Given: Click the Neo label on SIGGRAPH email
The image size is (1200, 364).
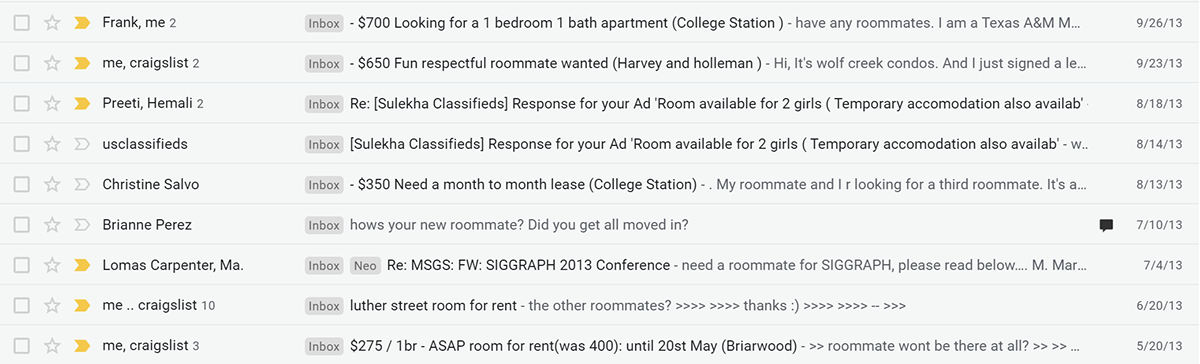Looking at the screenshot, I should pos(365,265).
